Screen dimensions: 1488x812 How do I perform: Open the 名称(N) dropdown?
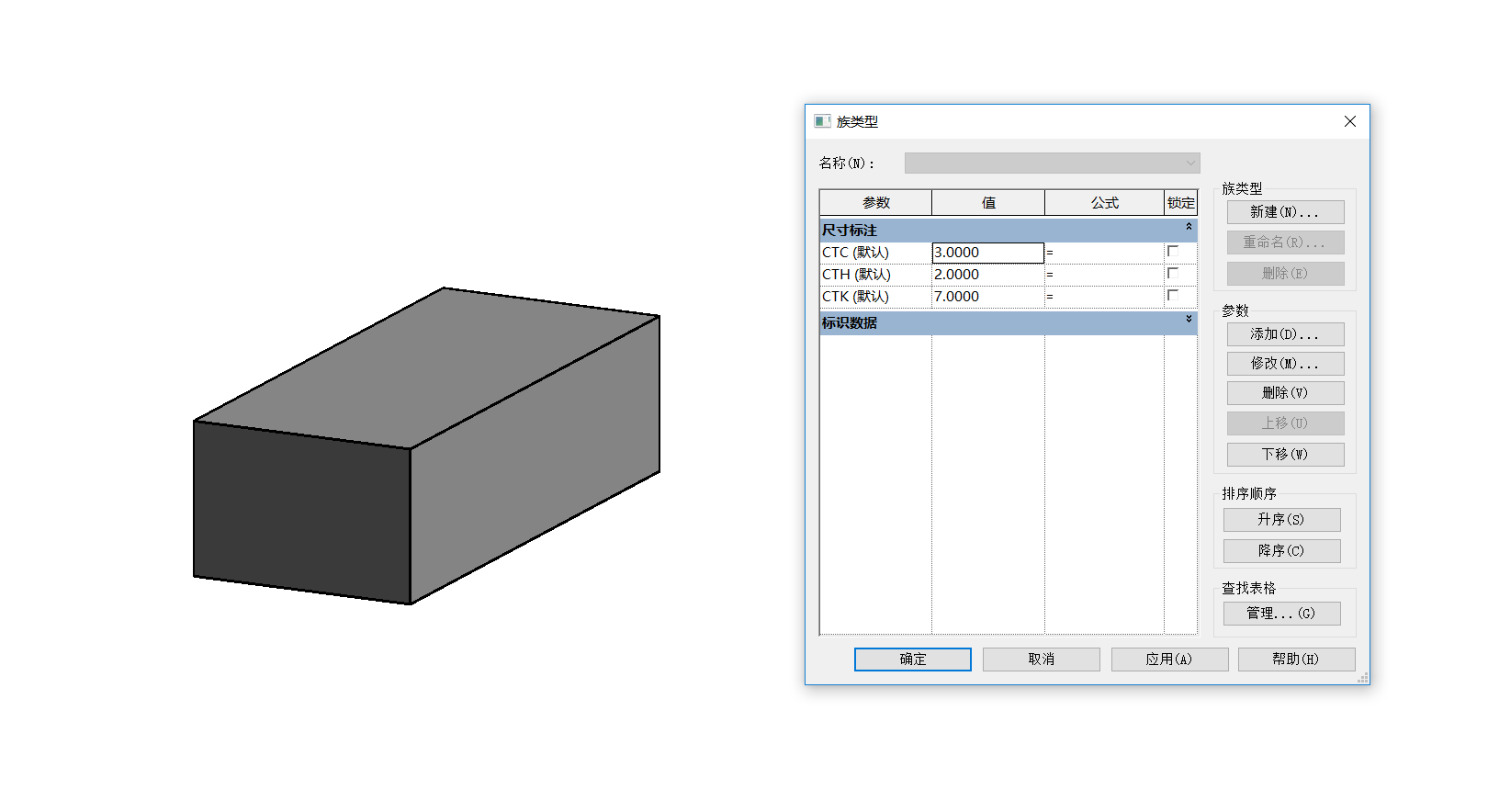[x=1052, y=164]
